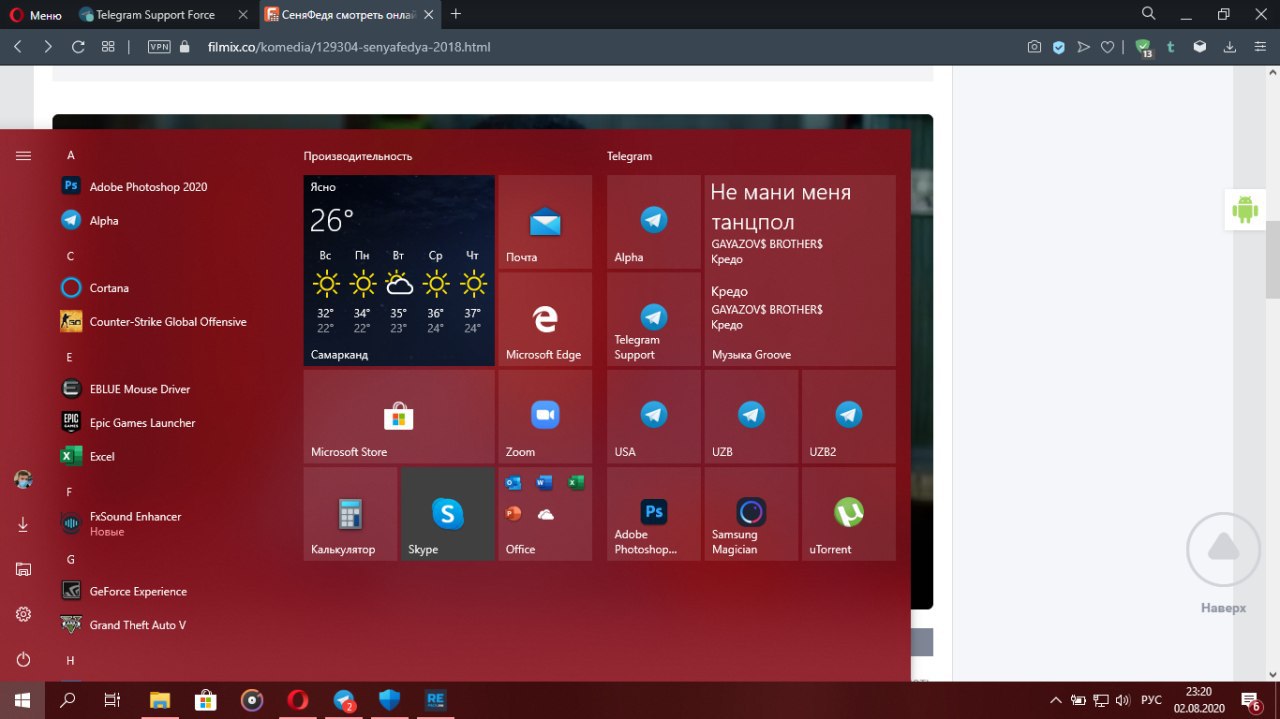Launch the Zoom tile
Screen dimensions: 1280x719
click(x=545, y=416)
